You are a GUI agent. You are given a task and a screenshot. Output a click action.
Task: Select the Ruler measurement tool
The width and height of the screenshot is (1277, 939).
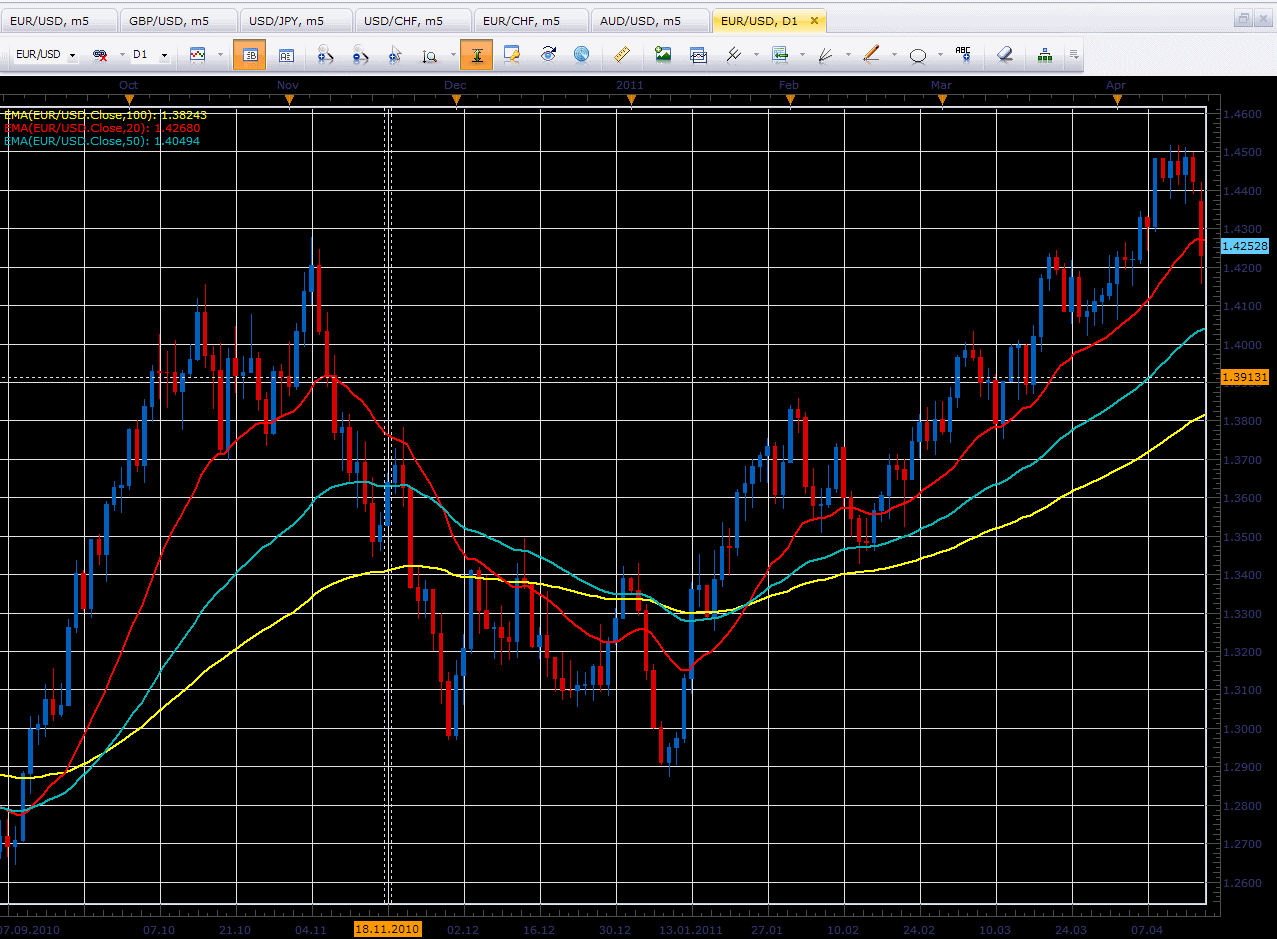click(621, 55)
